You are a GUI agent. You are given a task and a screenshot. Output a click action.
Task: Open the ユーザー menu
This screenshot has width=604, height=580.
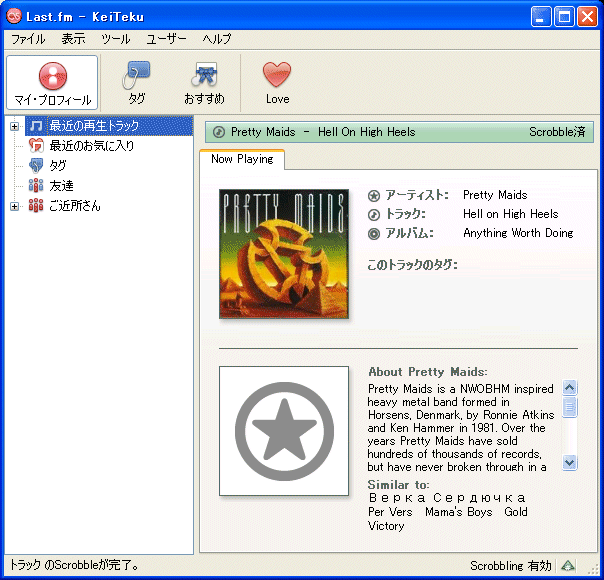pyautogui.click(x=166, y=39)
